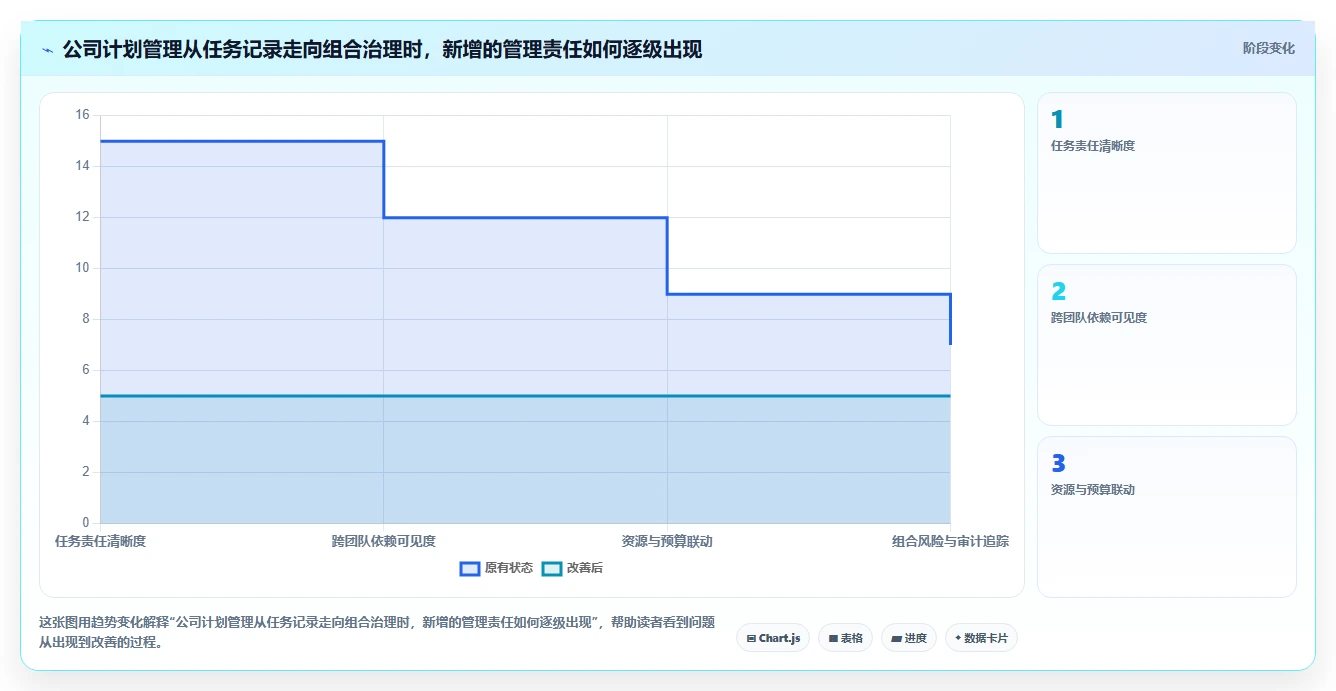Image resolution: width=1336 pixels, height=691 pixels.
Task: Click the blue step line at value 15
Action: pos(242,141)
